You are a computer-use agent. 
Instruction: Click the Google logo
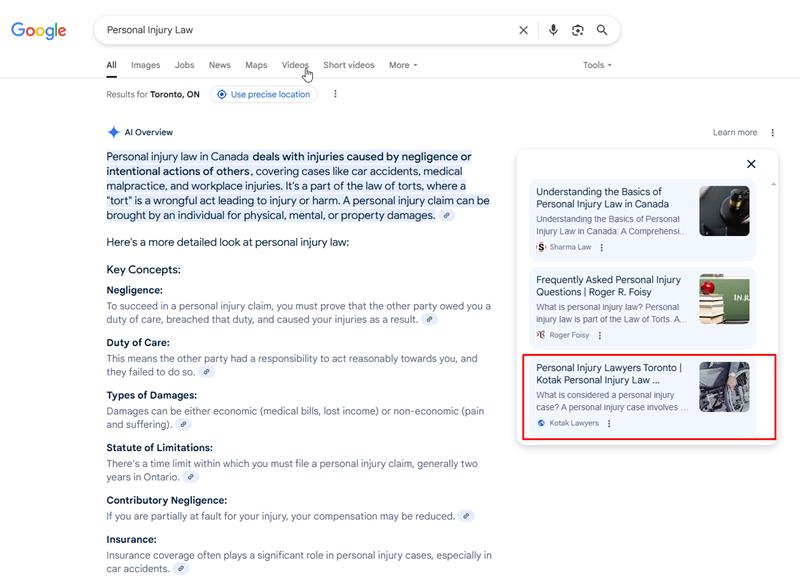pos(39,30)
